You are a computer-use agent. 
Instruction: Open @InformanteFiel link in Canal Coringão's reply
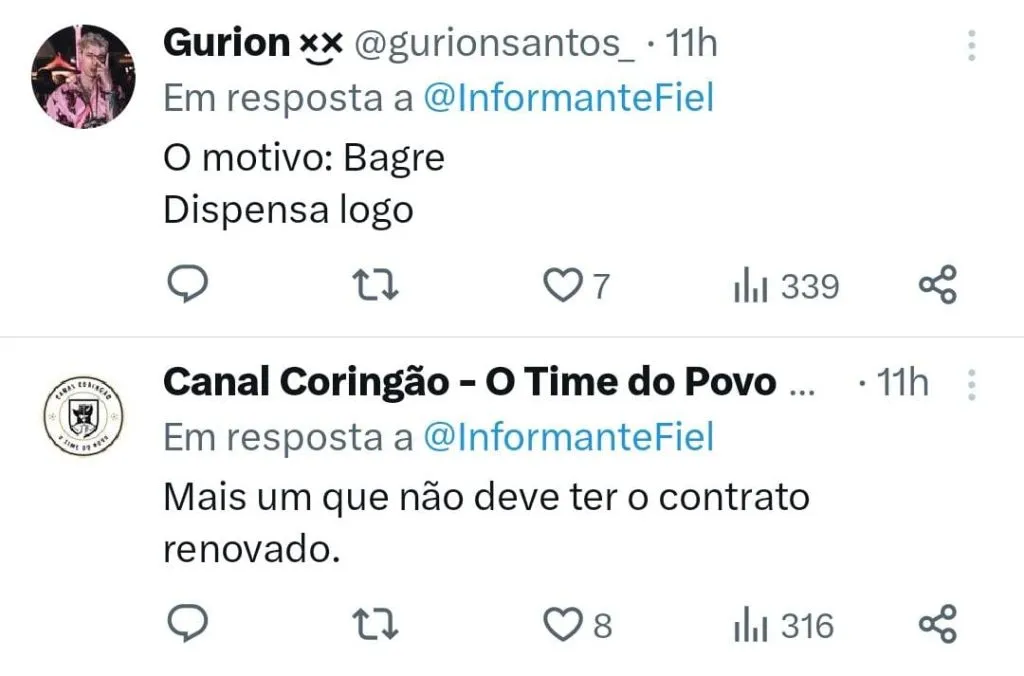tap(568, 438)
